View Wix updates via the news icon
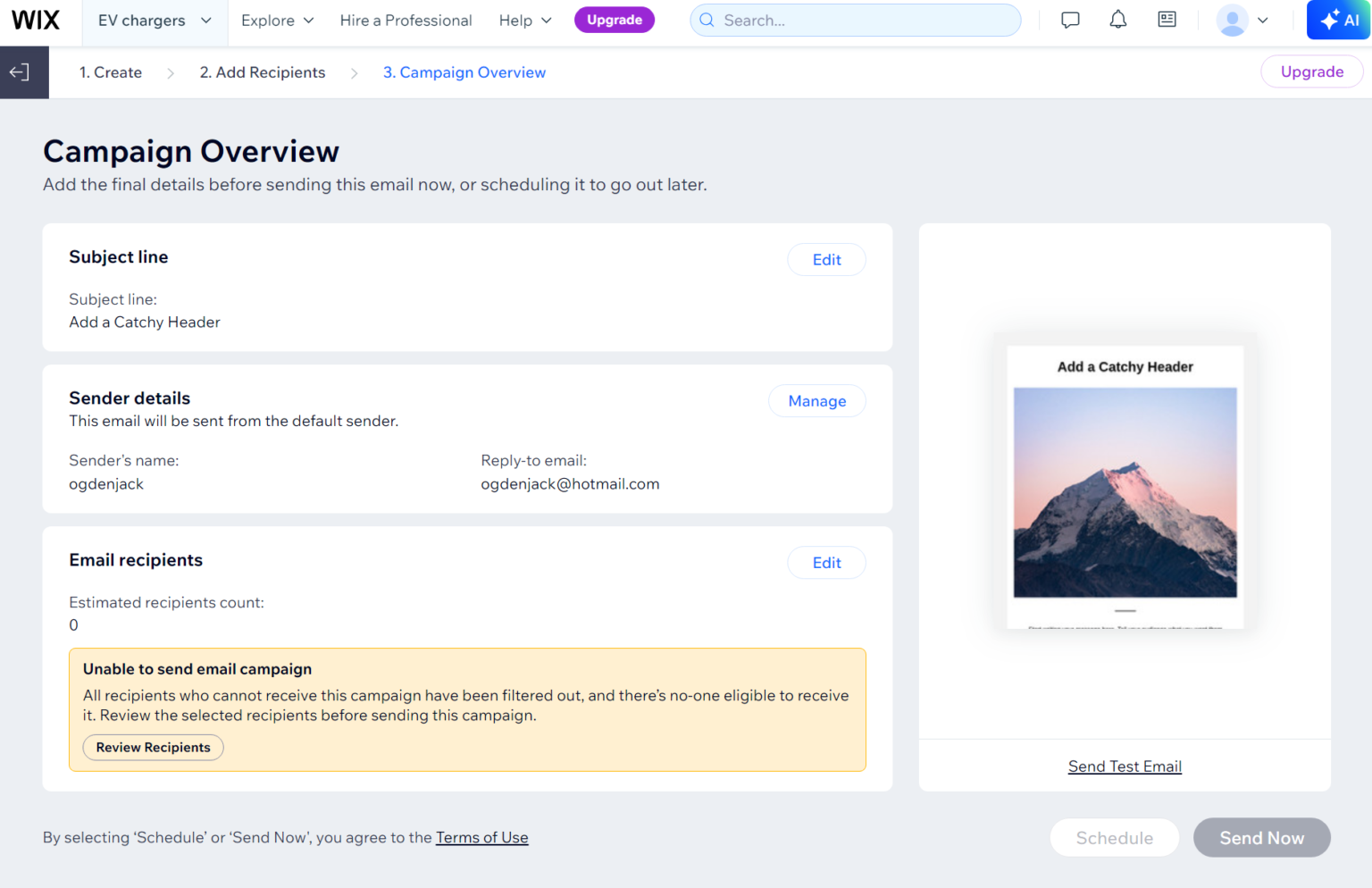 pyautogui.click(x=1167, y=19)
